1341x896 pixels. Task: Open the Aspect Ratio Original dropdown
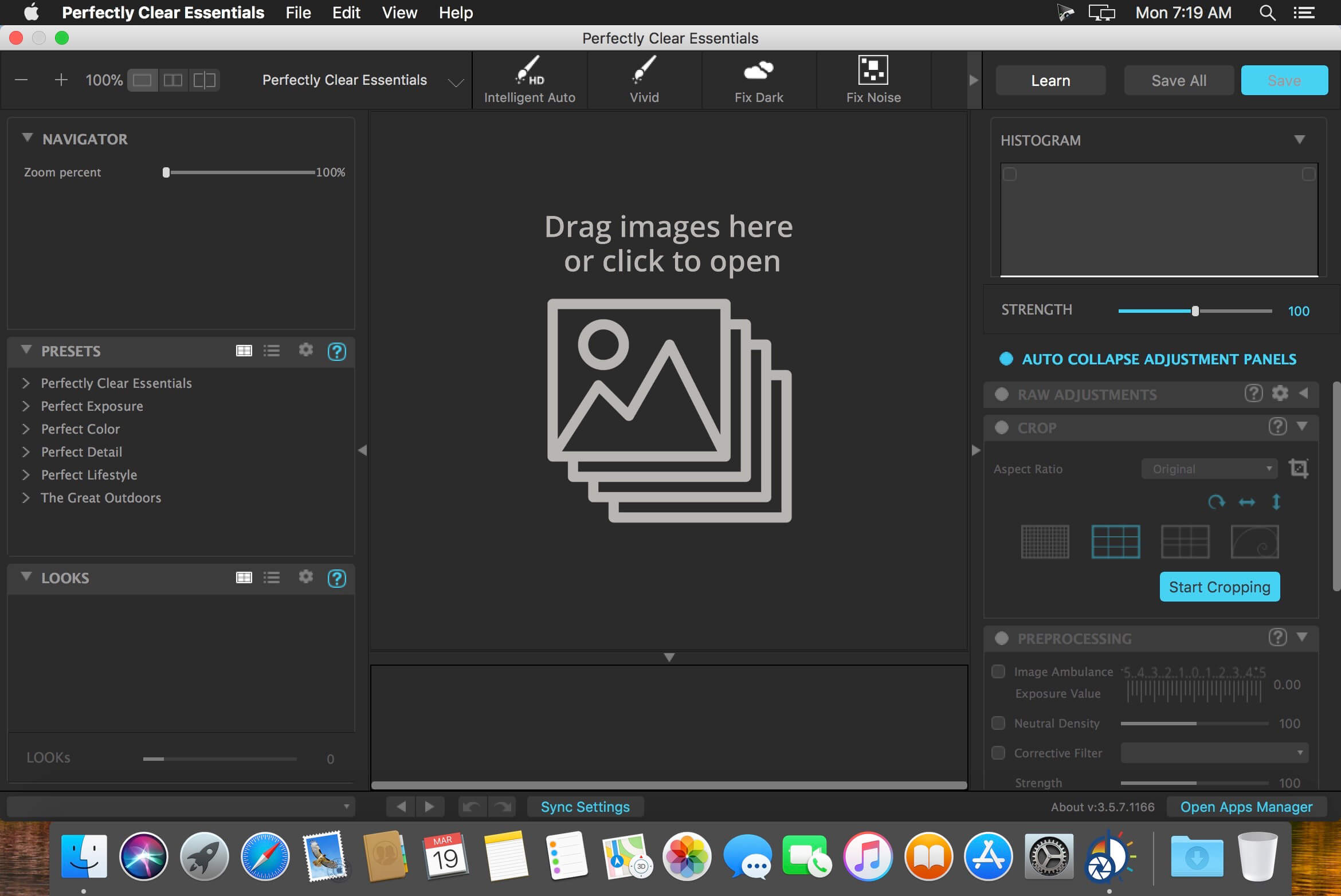click(x=1209, y=469)
